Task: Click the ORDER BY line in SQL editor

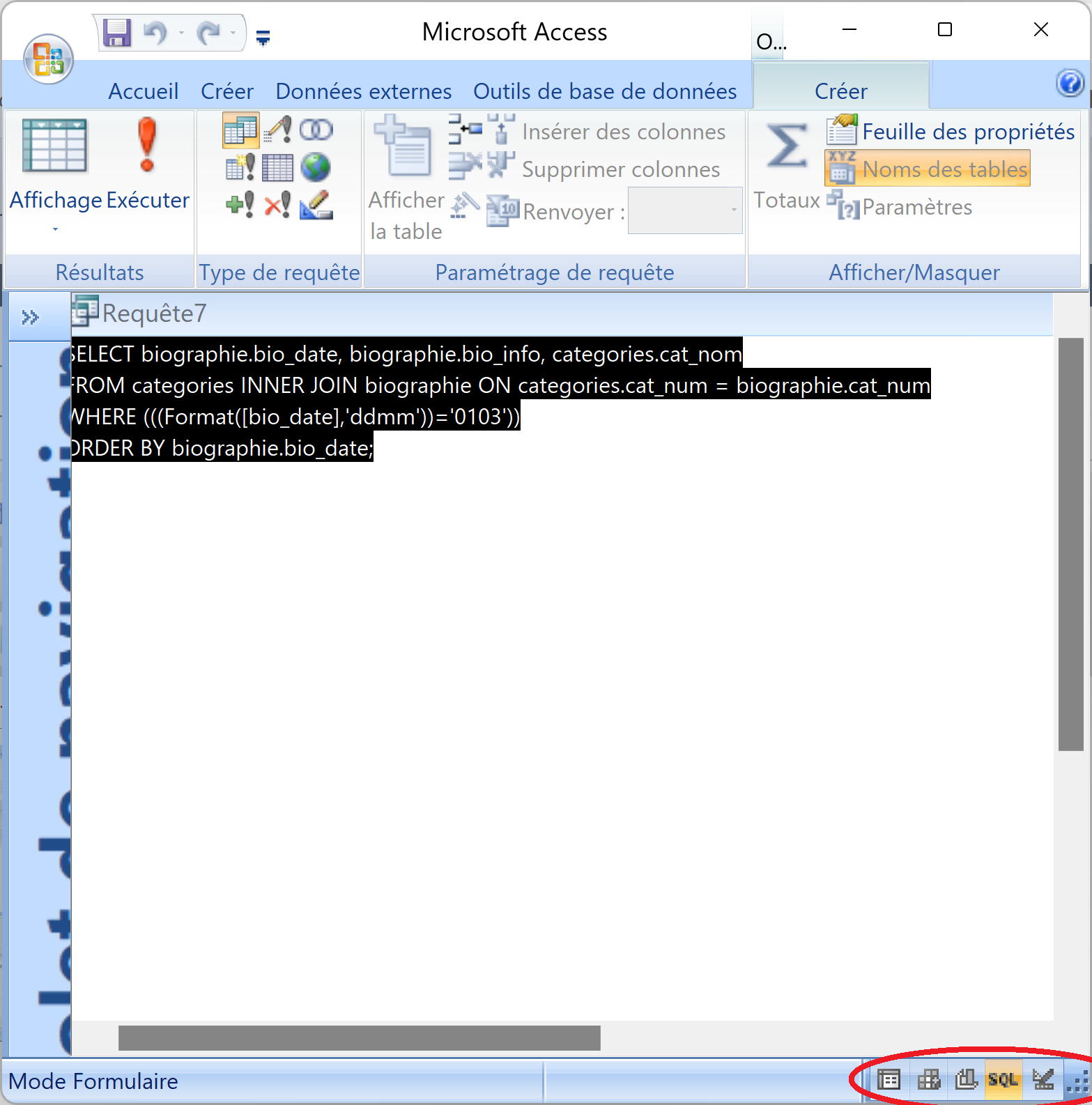Action: [x=222, y=448]
